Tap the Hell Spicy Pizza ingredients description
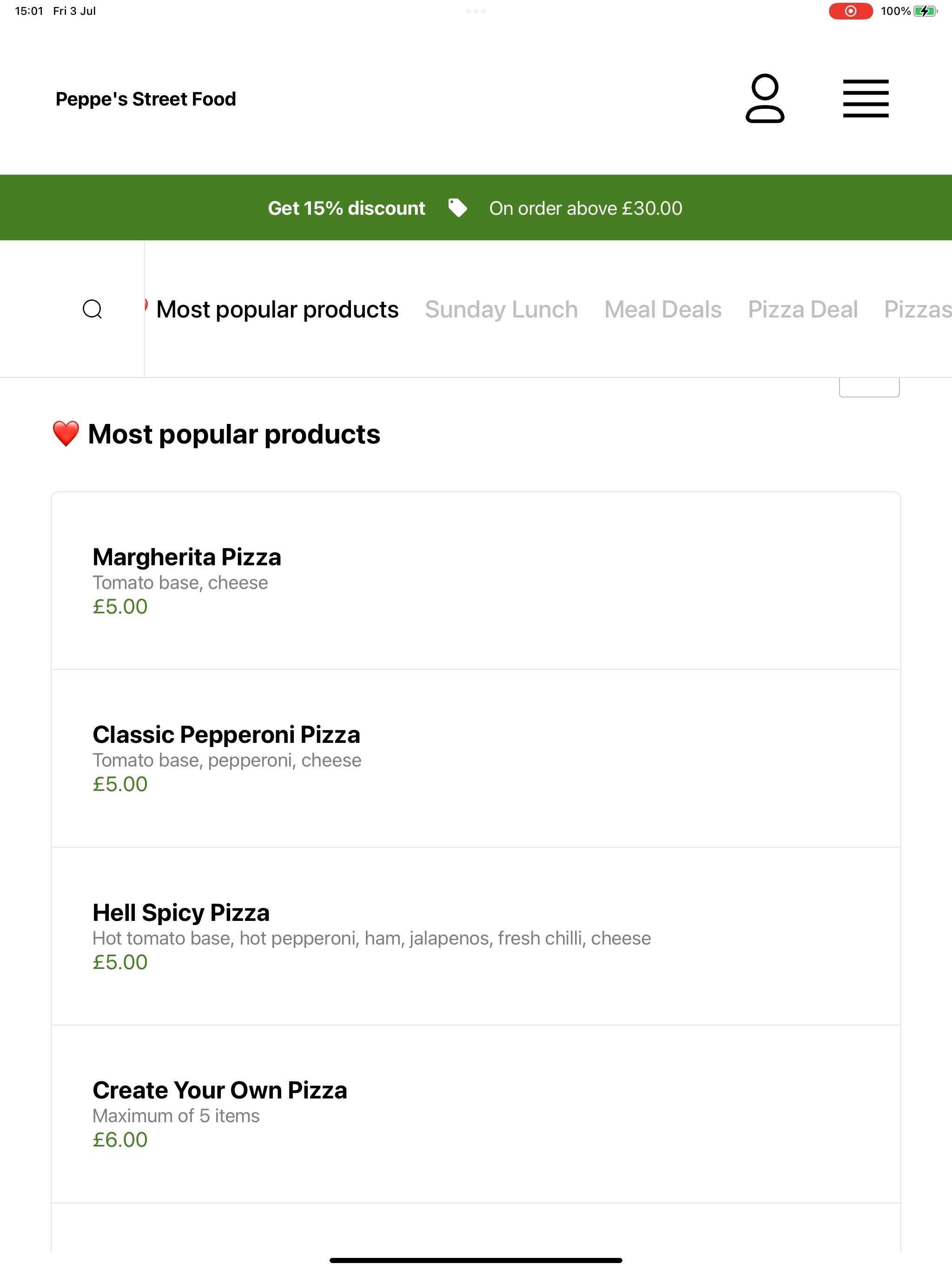The height and width of the screenshot is (1270, 952). (x=371, y=938)
